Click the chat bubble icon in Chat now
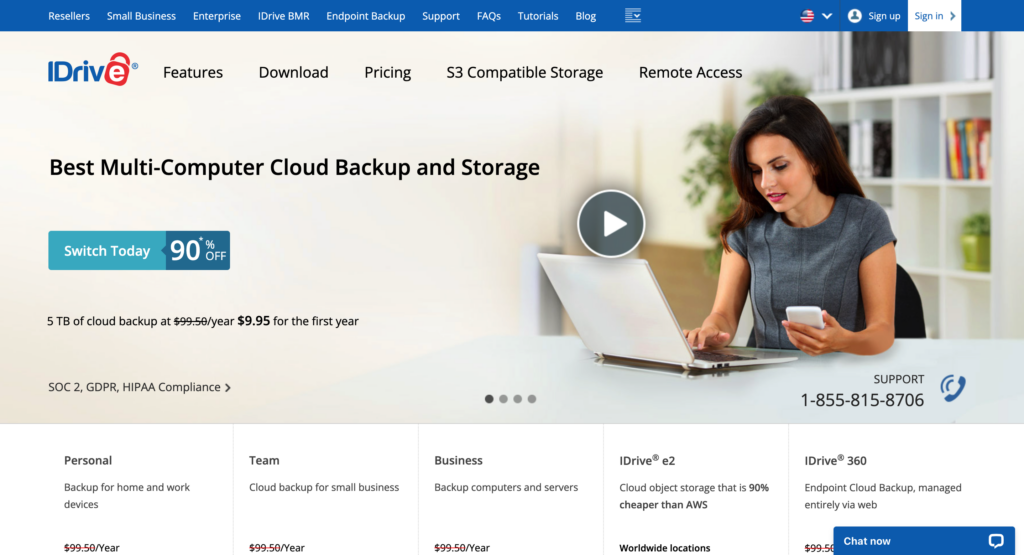 pyautogui.click(x=996, y=541)
